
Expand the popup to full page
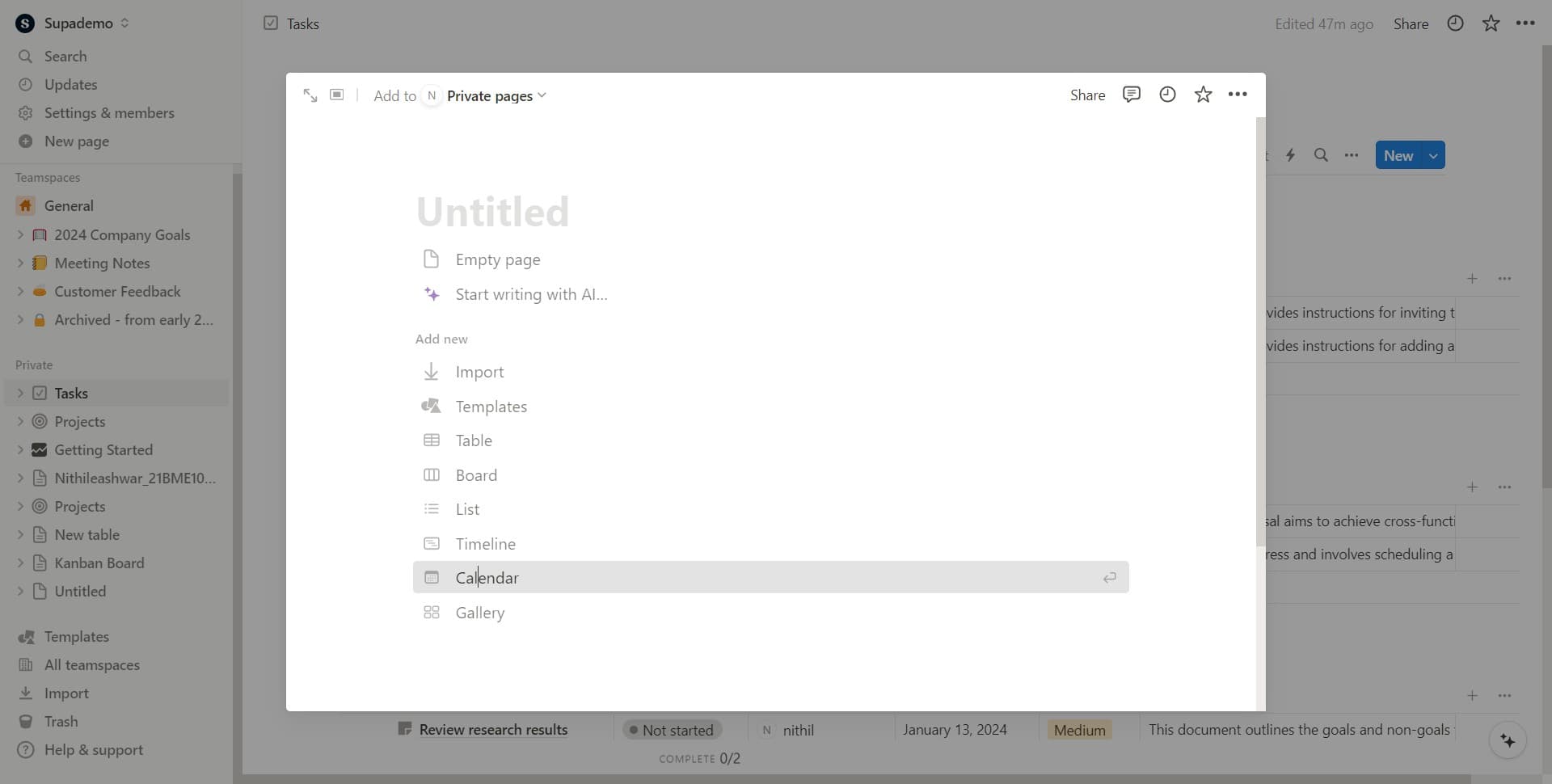click(x=310, y=95)
